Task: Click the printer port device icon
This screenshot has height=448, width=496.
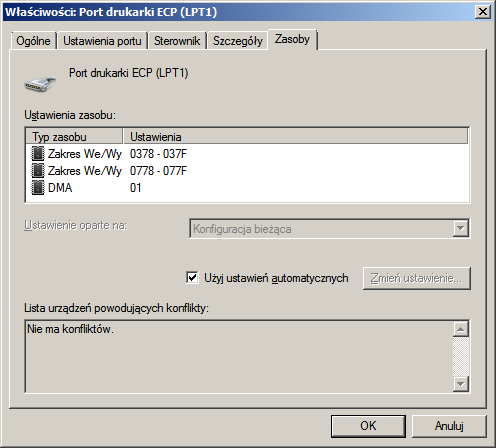Action: [40, 84]
